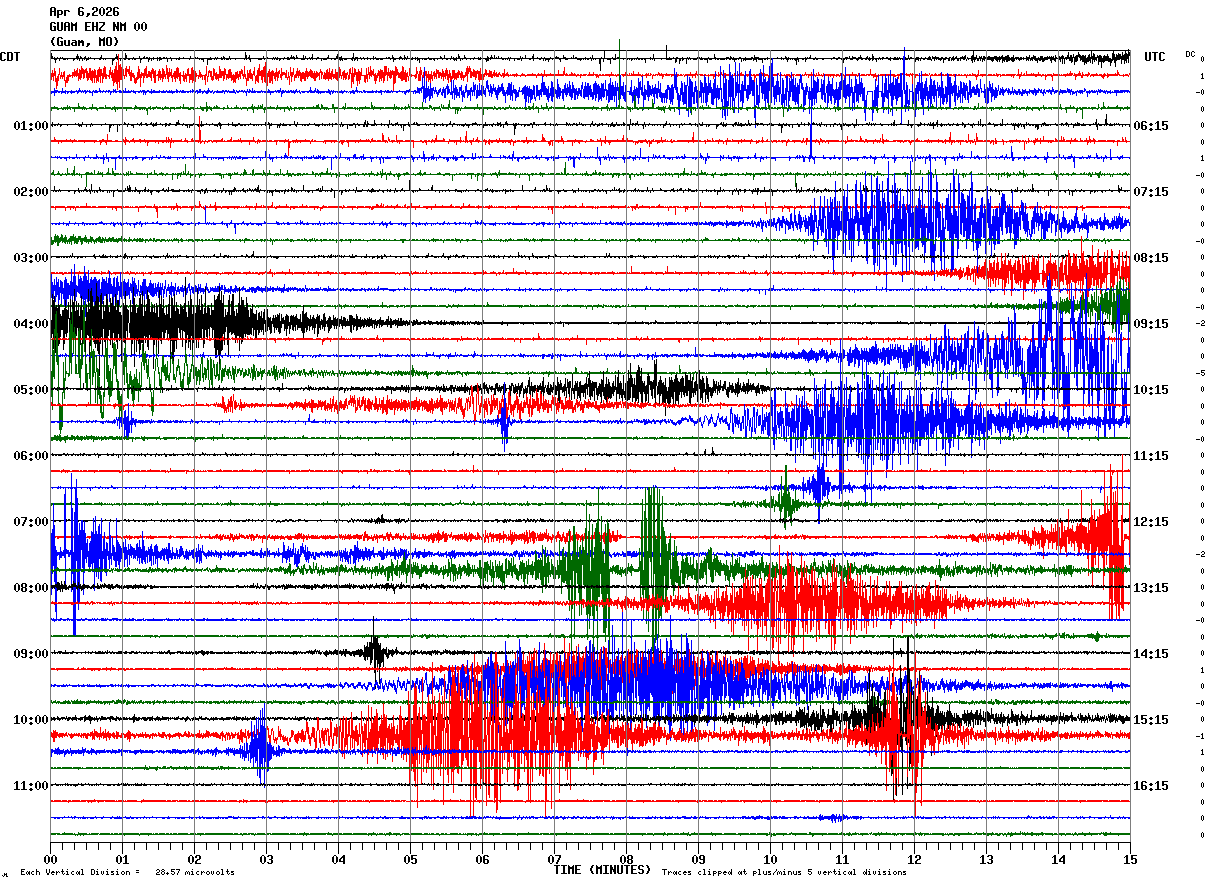Screen dimensions: 1210x886
Task: Select the 02:00 CDT row label
Action: 31,192
